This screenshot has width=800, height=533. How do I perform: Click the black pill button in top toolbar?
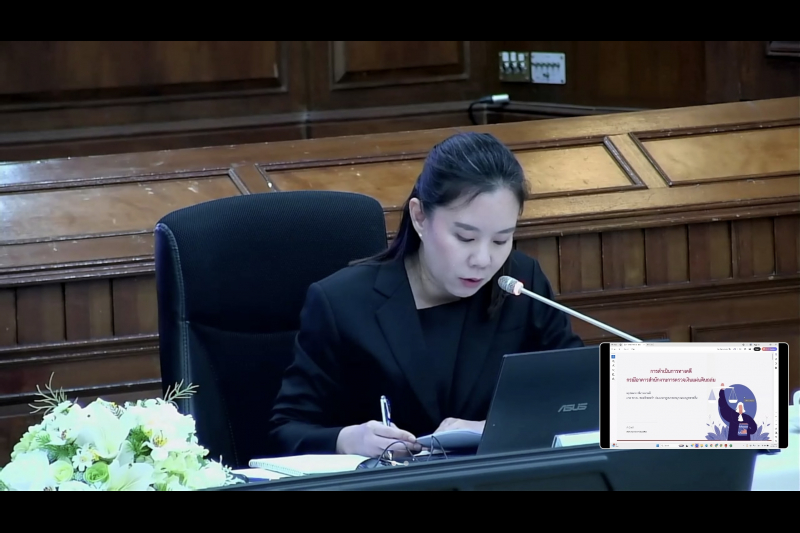point(757,349)
